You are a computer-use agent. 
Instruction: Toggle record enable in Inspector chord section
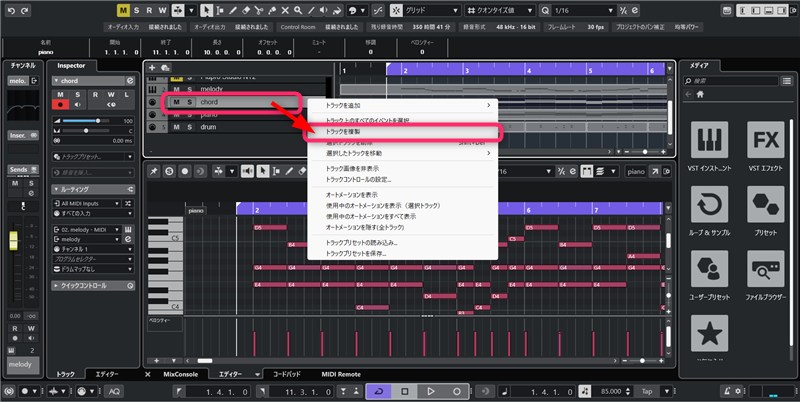(60, 105)
